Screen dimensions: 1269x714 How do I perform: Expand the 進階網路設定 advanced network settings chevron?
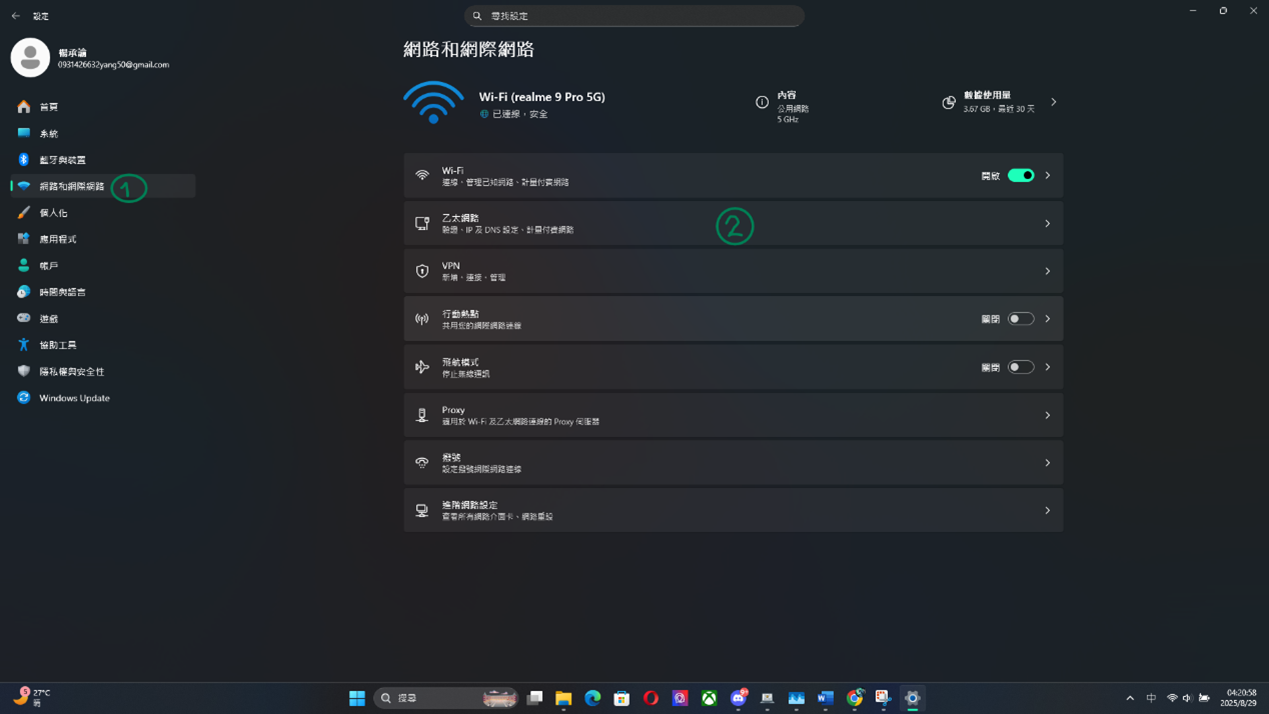(x=1047, y=511)
